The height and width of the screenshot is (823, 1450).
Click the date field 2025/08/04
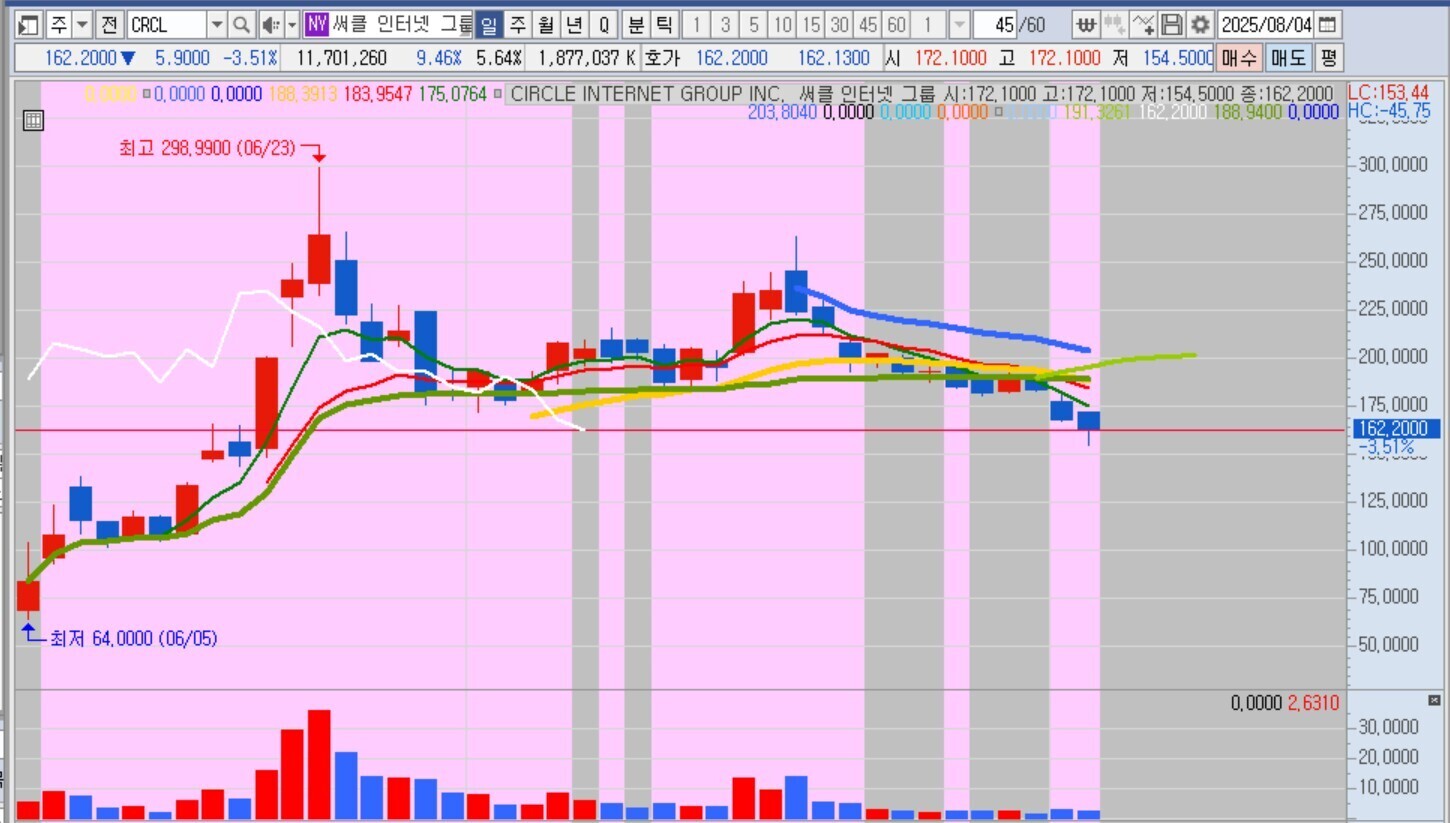click(1266, 25)
